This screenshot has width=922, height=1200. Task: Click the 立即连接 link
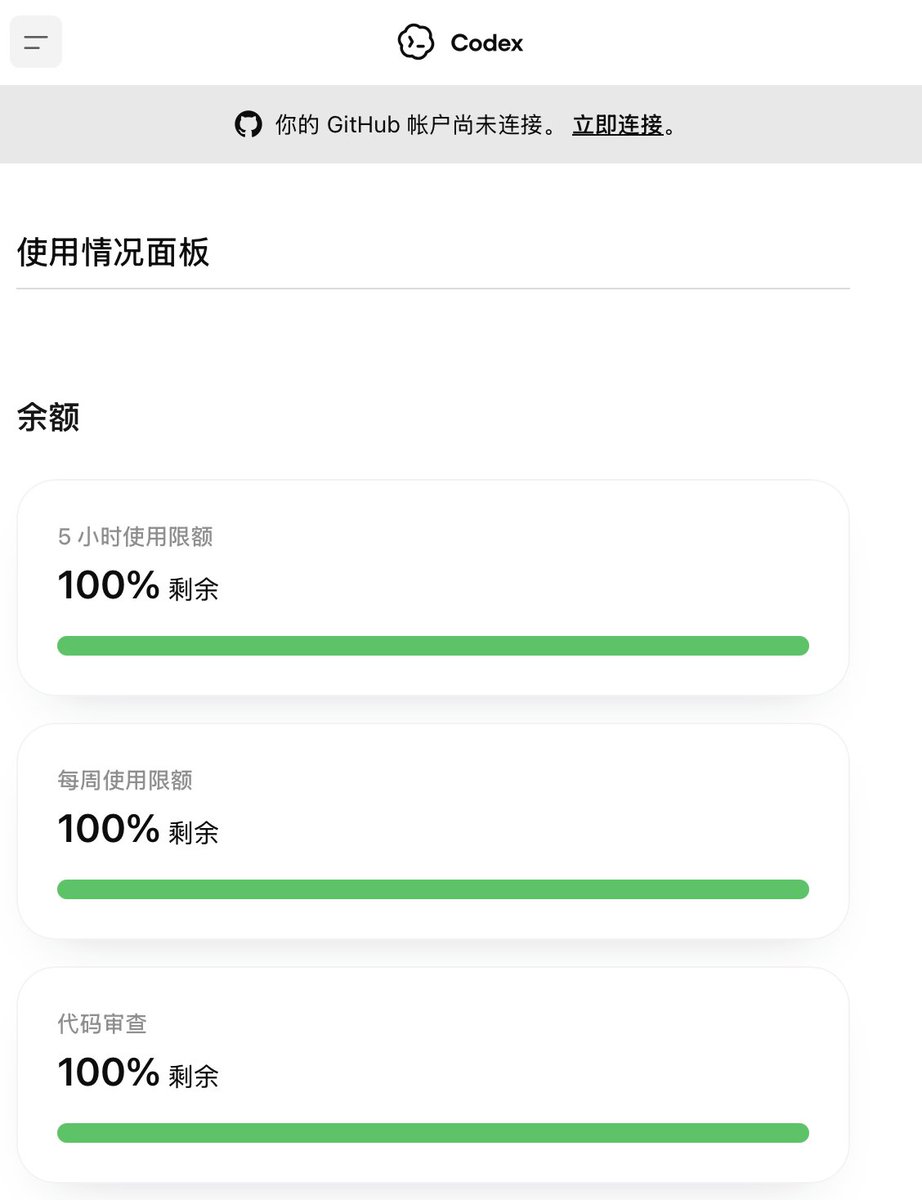click(x=617, y=125)
